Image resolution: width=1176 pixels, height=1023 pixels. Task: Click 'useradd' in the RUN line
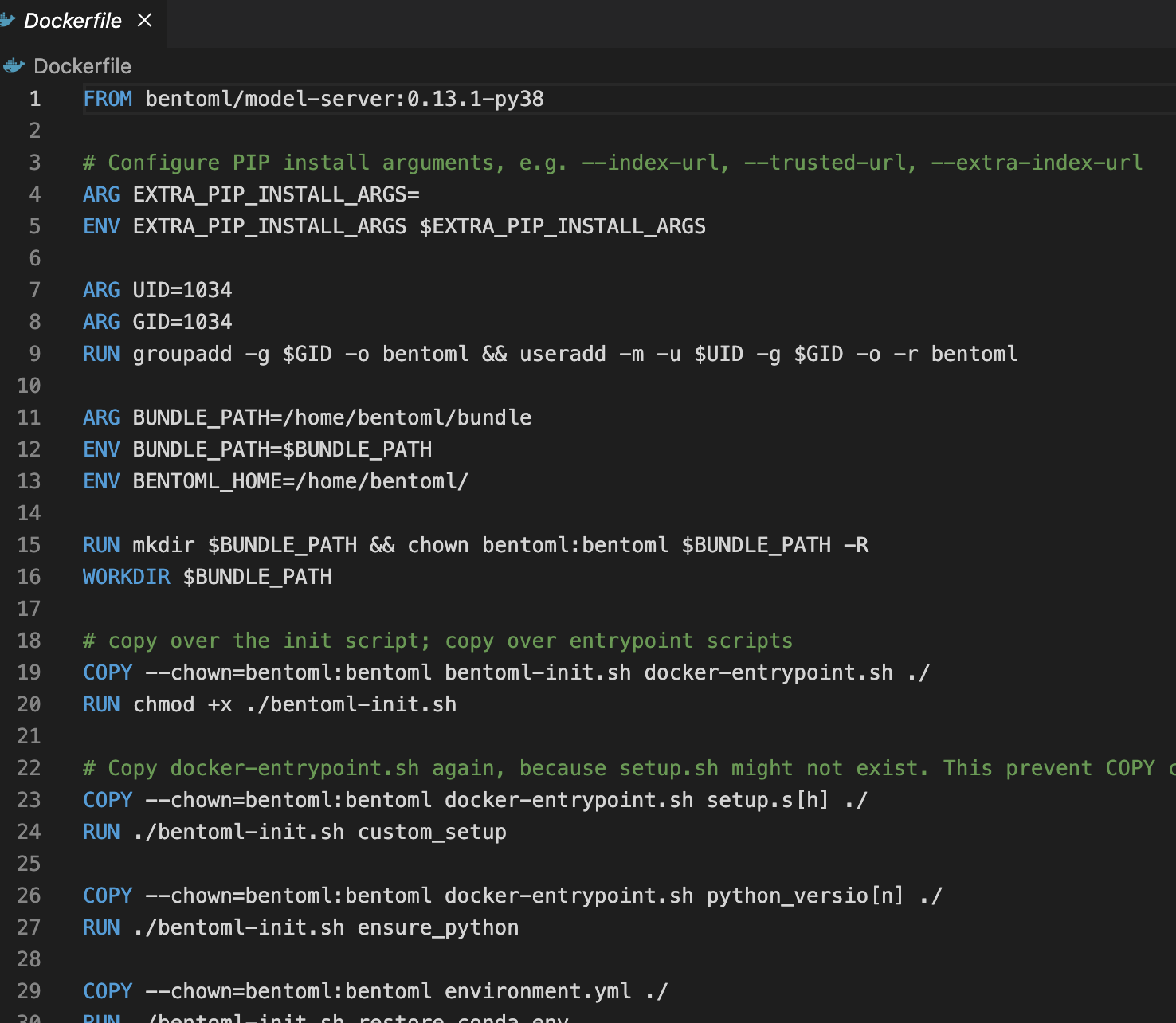click(x=563, y=354)
